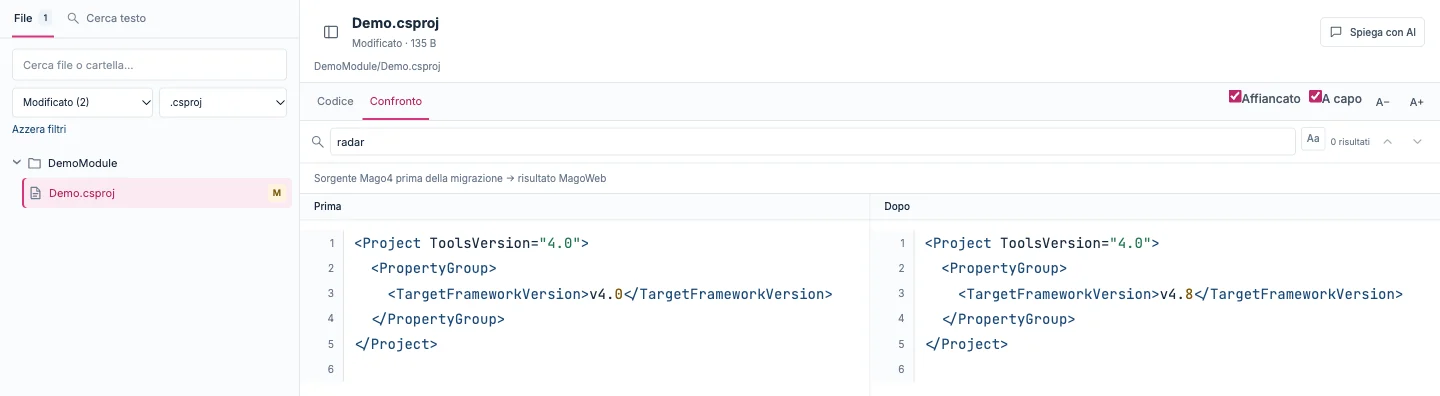Click the Azzera filtri link
Screen dimensions: 1440x396
[x=39, y=129]
